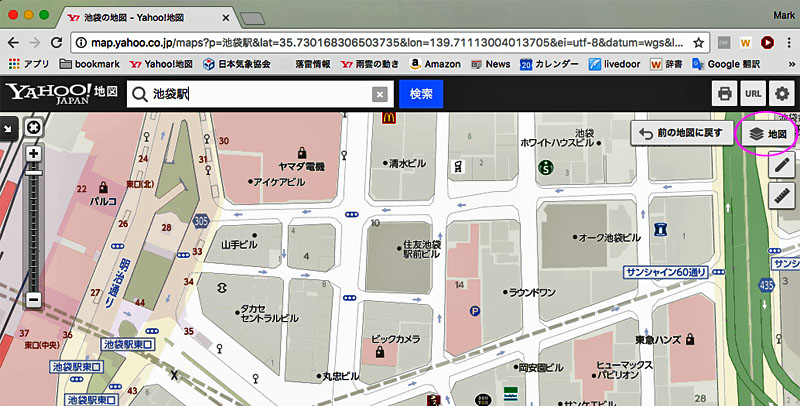Select the 池袋の地図 browser tab
This screenshot has width=800, height=406.
[148, 18]
